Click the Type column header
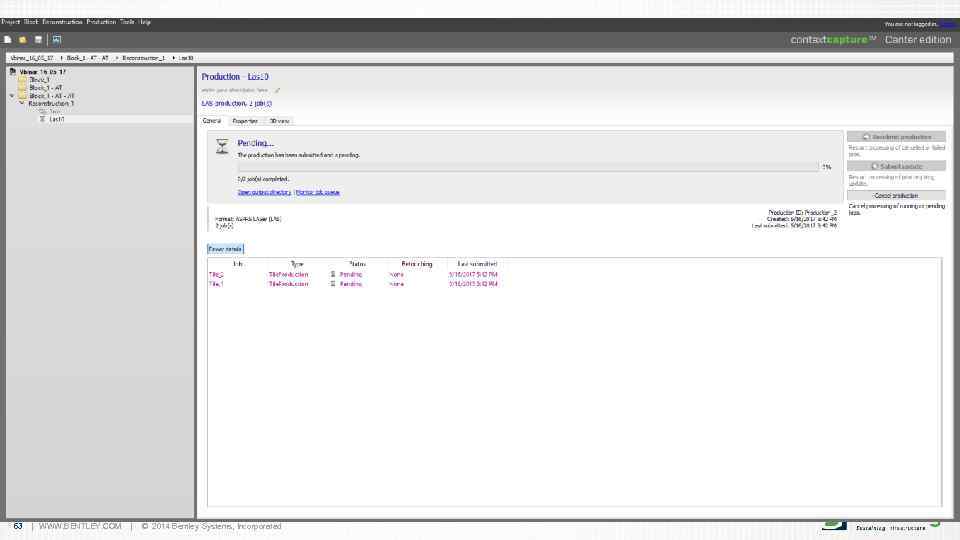Screen dimensions: 960x540 coord(297,264)
